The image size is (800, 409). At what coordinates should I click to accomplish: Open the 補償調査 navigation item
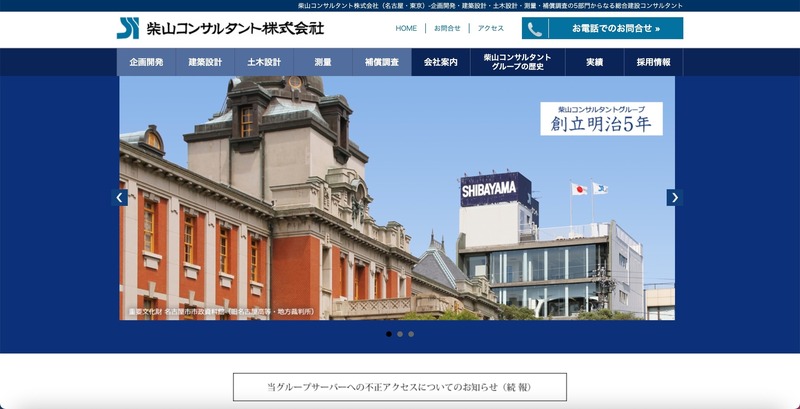coord(381,62)
